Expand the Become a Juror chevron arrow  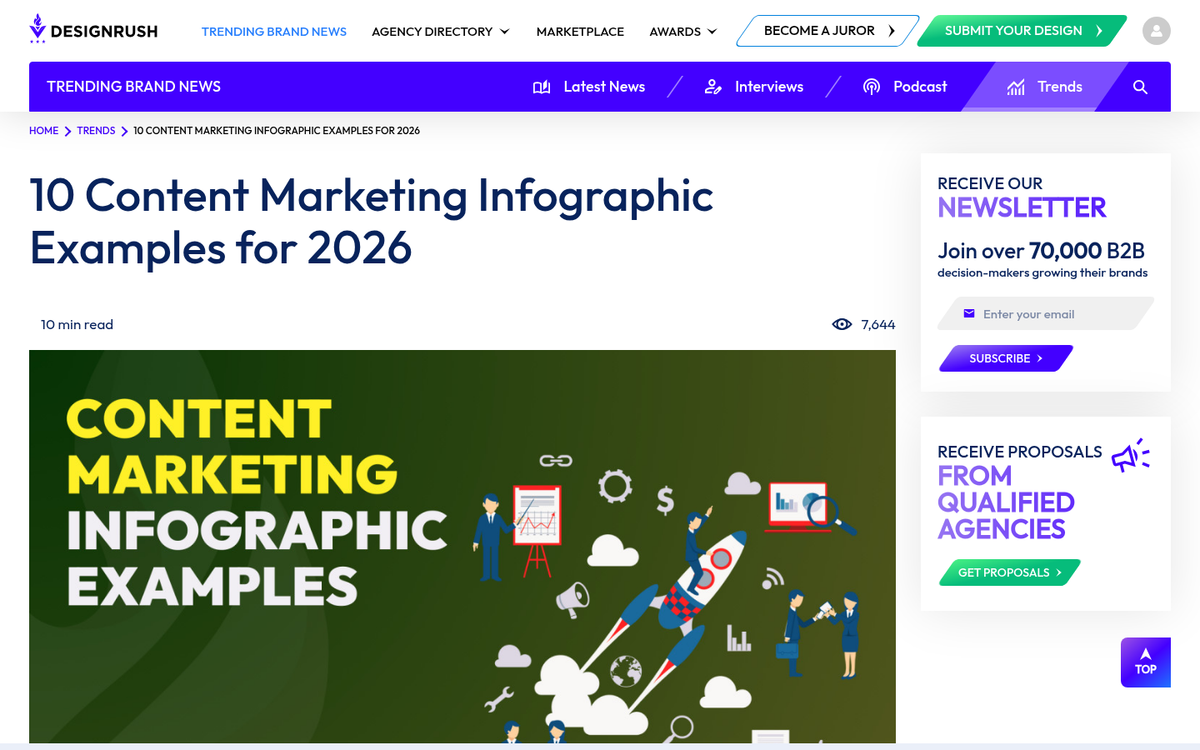click(893, 31)
